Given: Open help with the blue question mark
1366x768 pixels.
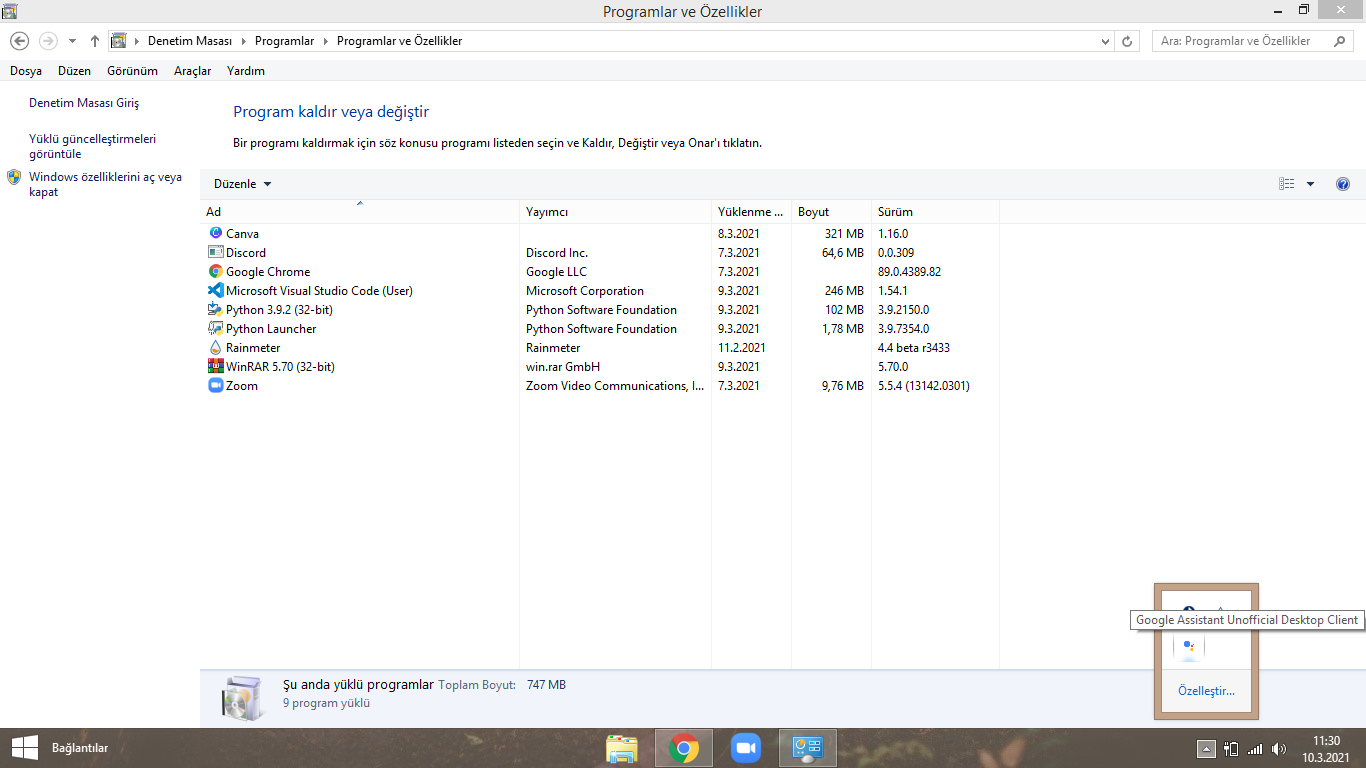Looking at the screenshot, I should coord(1343,184).
